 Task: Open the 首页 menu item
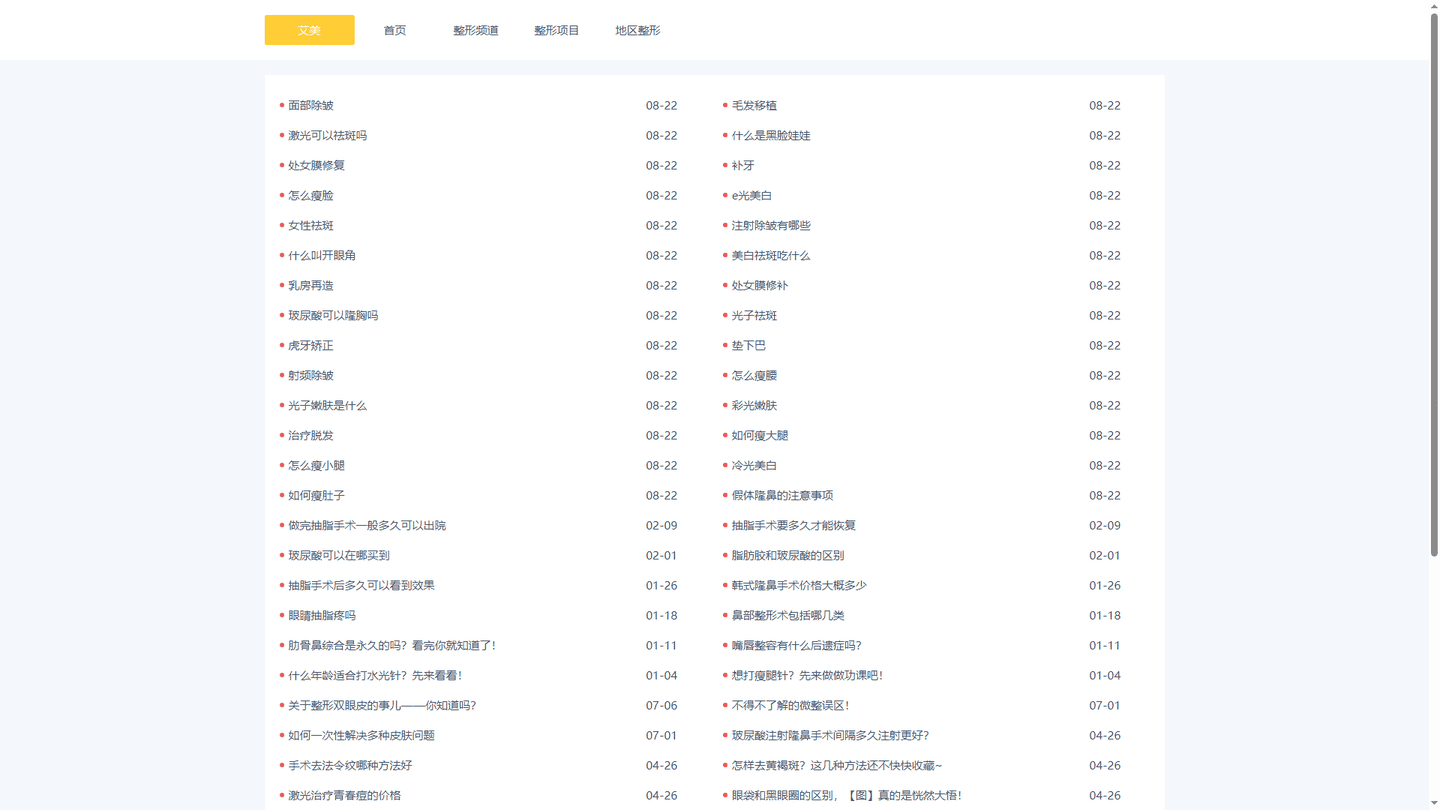coord(395,30)
